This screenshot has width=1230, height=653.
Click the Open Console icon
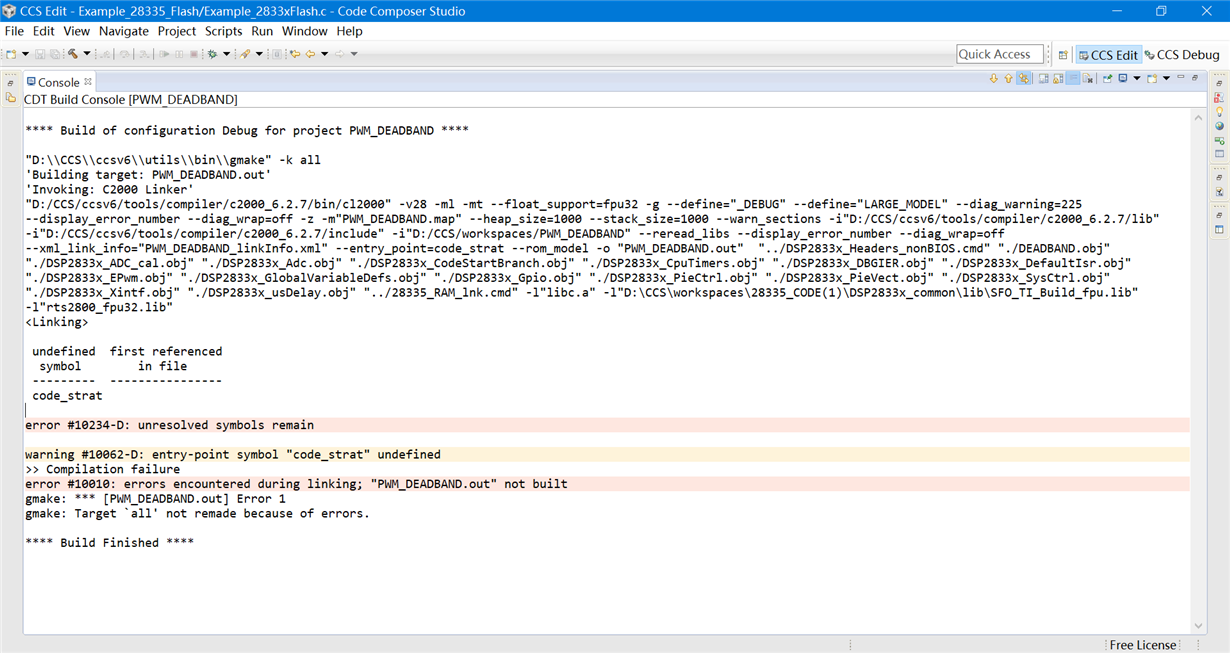(1152, 79)
